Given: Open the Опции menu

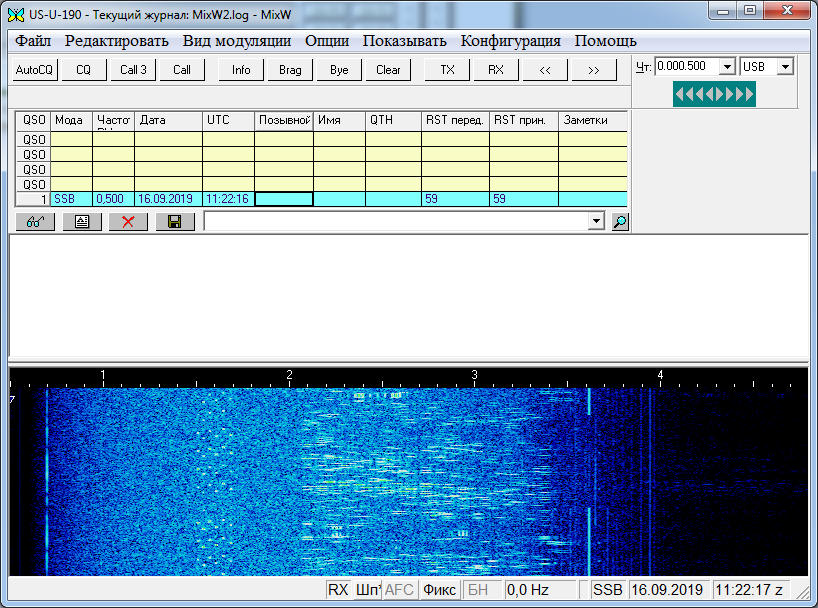Looking at the screenshot, I should [x=327, y=41].
